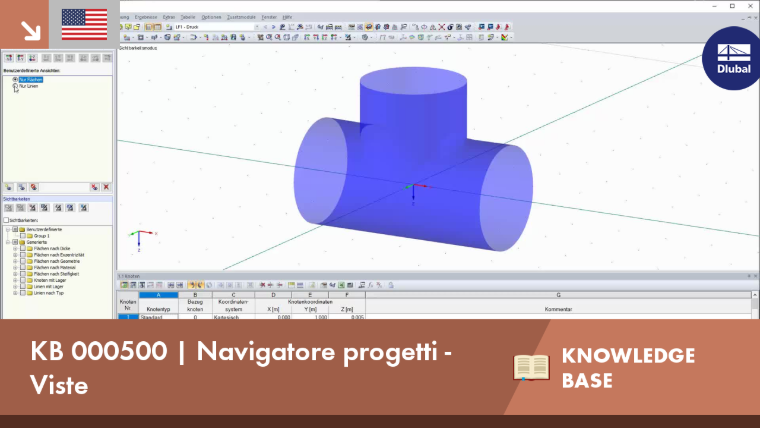This screenshot has height=428, width=760.
Task: Click the red X delete icon in top toolbar
Action: point(442,27)
